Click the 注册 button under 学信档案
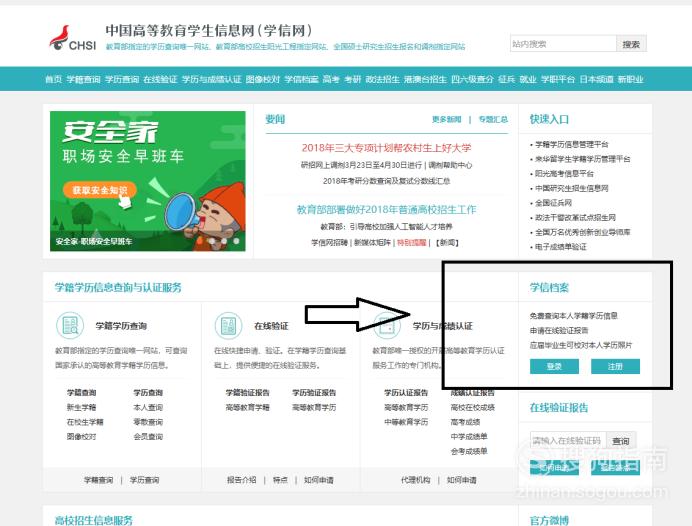This screenshot has width=692, height=526. (x=615, y=366)
